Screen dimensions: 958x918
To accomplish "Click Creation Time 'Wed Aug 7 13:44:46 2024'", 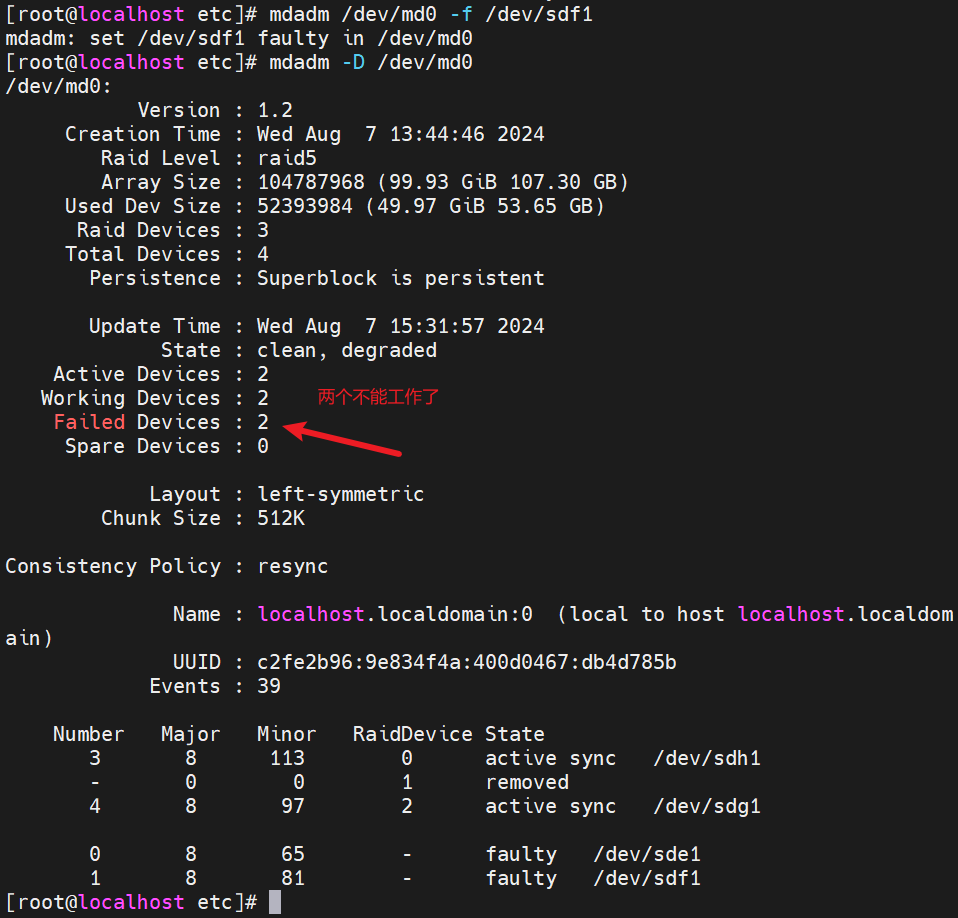I will point(400,134).
